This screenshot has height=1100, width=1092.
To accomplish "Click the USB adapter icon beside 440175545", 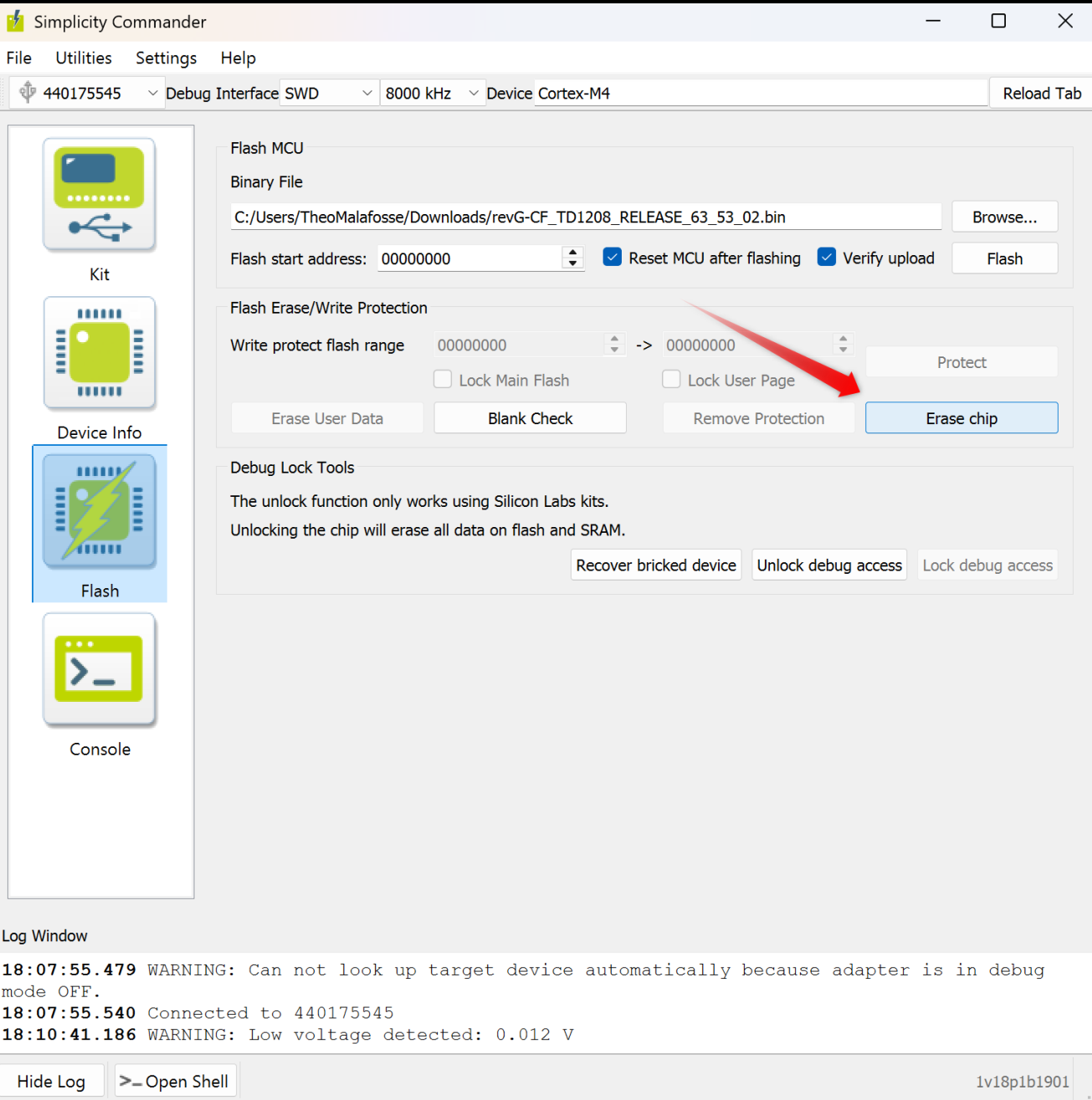I will tap(28, 93).
